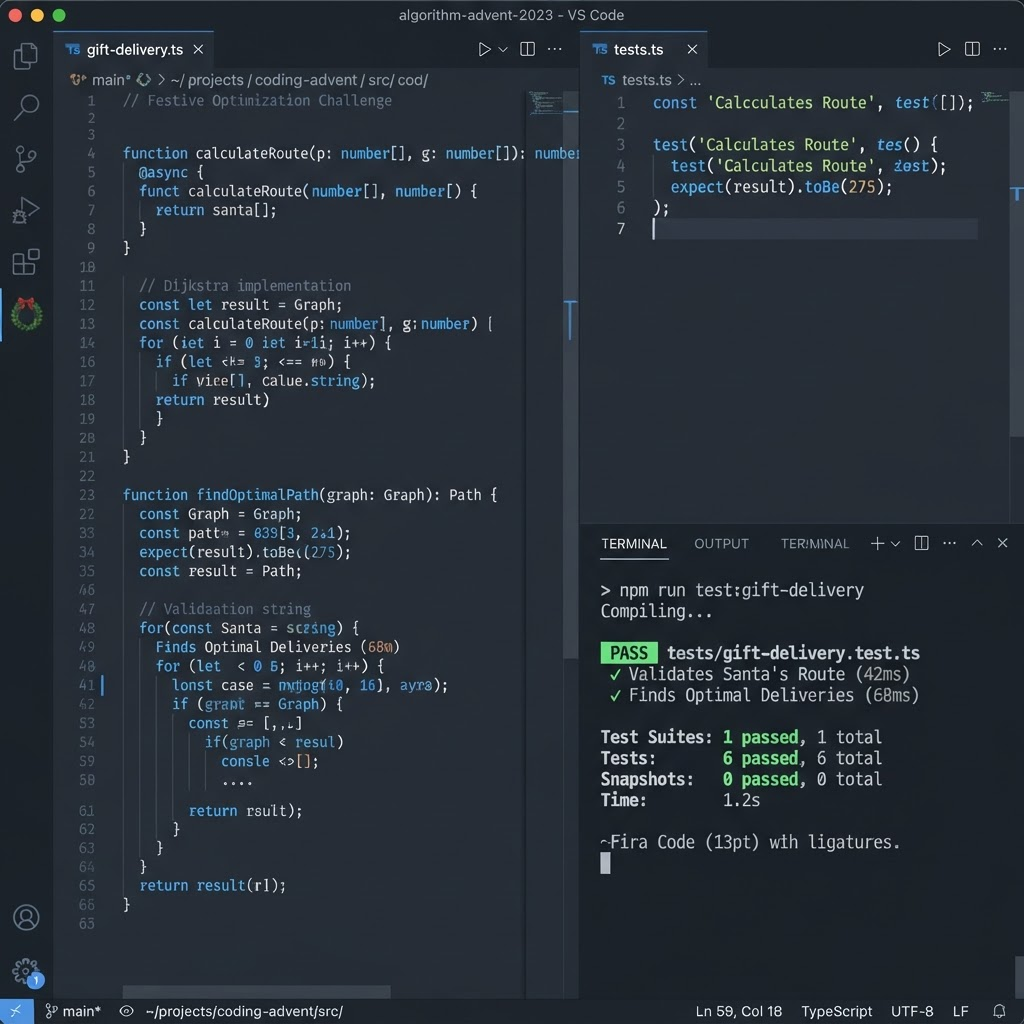Click tests/gift-delivery.test.ts path in terminal

click(x=793, y=653)
